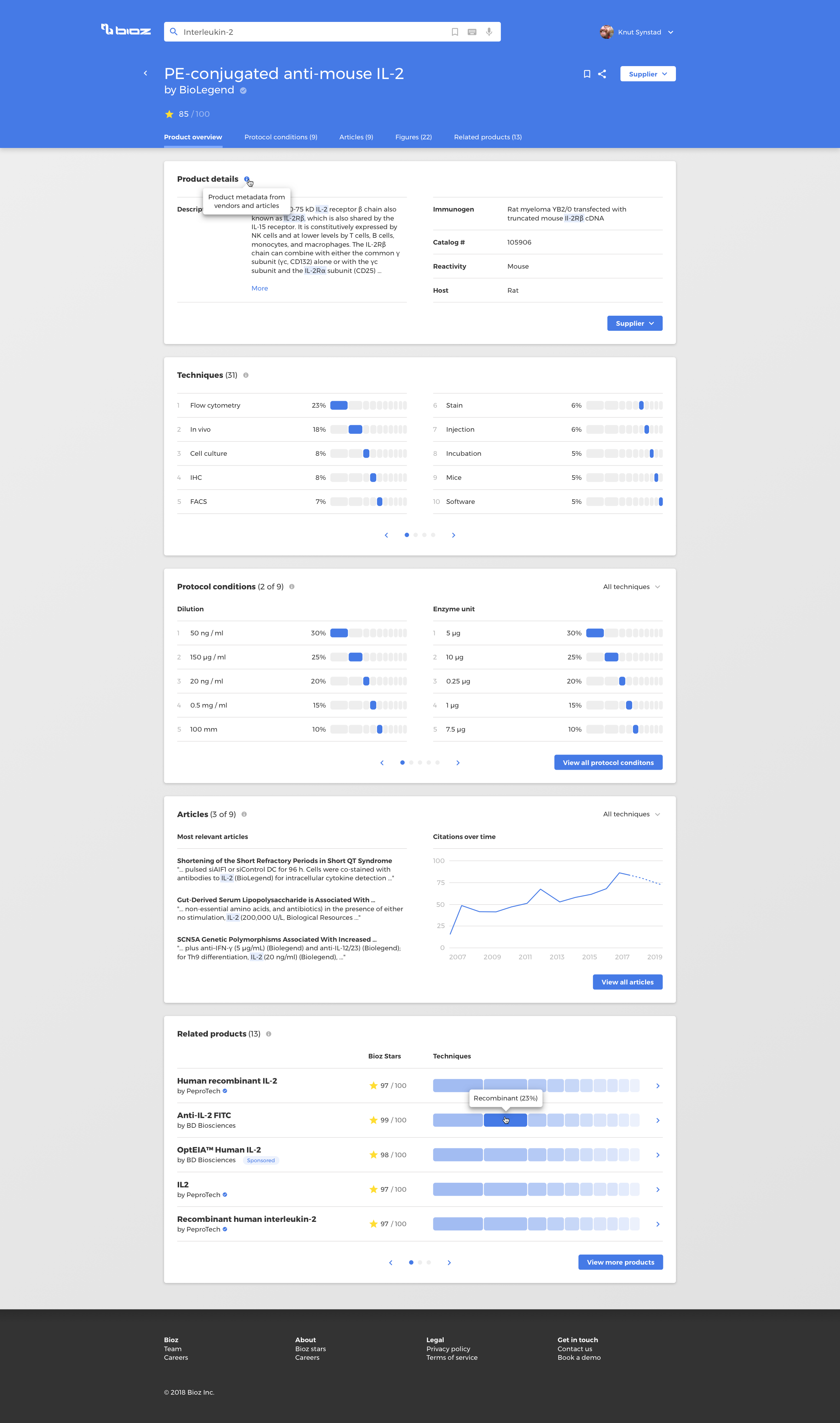The image size is (840, 1423).
Task: Select second pagination dot under Protocol conditions
Action: coord(411,763)
